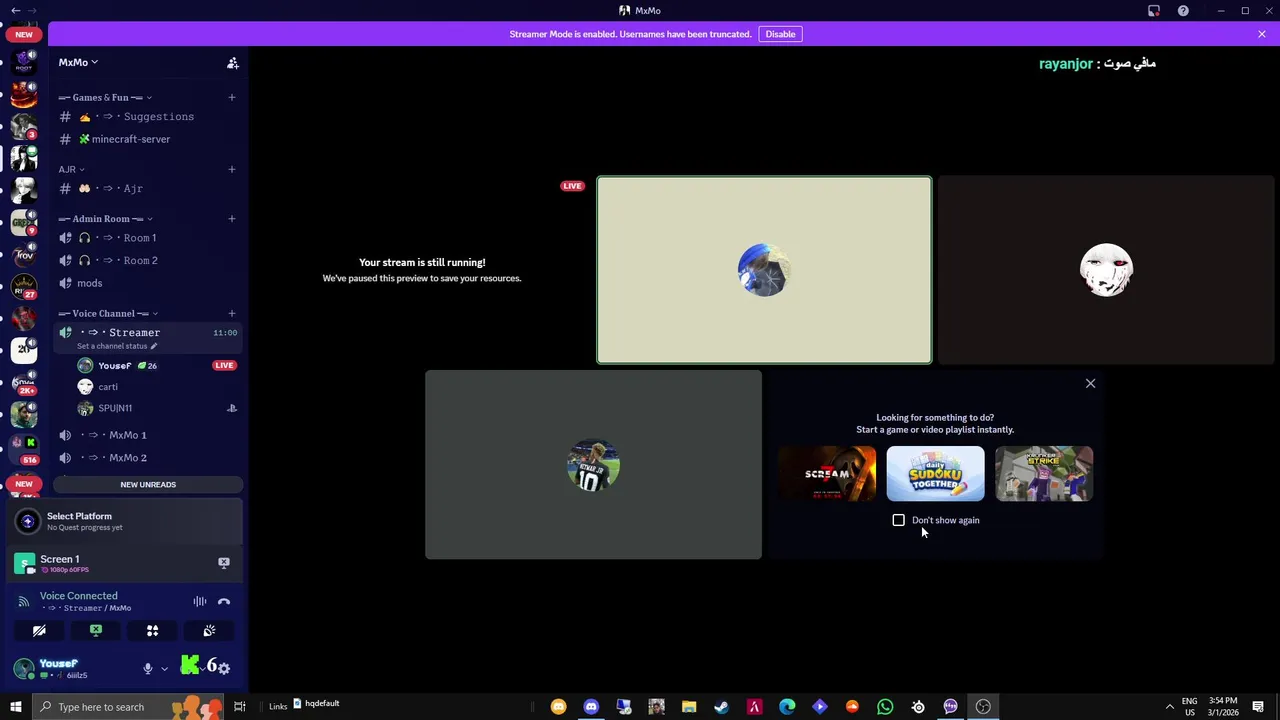This screenshot has height=720, width=1280.
Task: Launch the Strike game activity thumbnail
Action: 1044,473
